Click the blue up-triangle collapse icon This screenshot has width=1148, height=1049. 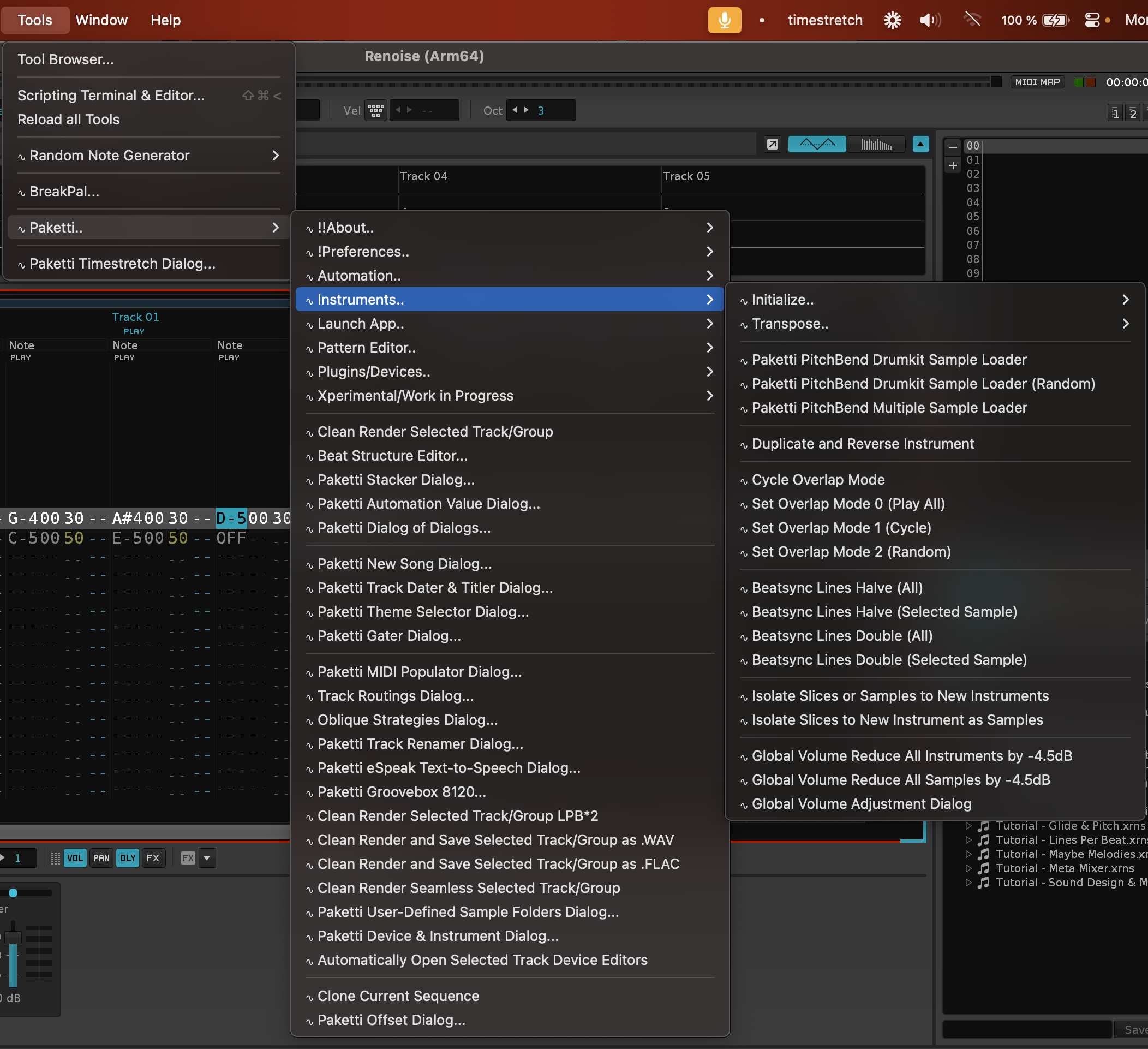tap(920, 144)
